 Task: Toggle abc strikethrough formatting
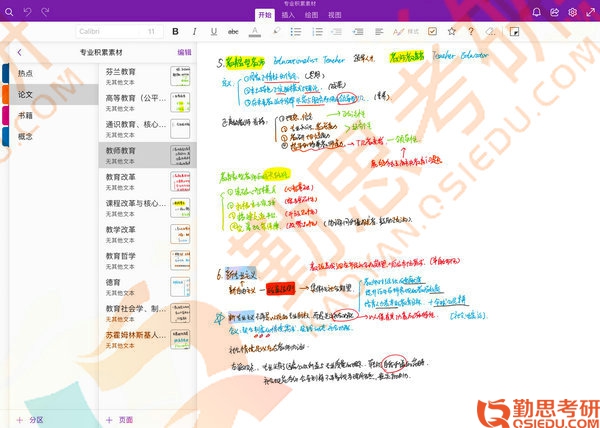click(233, 32)
